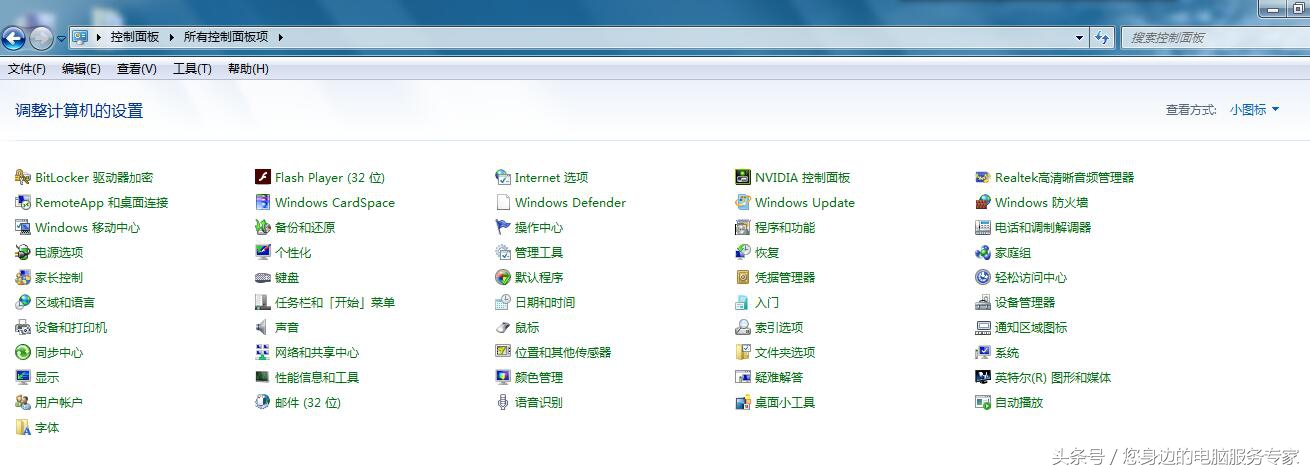The height and width of the screenshot is (472, 1310).
Task: Click the 备份和还原 icon
Action: 263,227
